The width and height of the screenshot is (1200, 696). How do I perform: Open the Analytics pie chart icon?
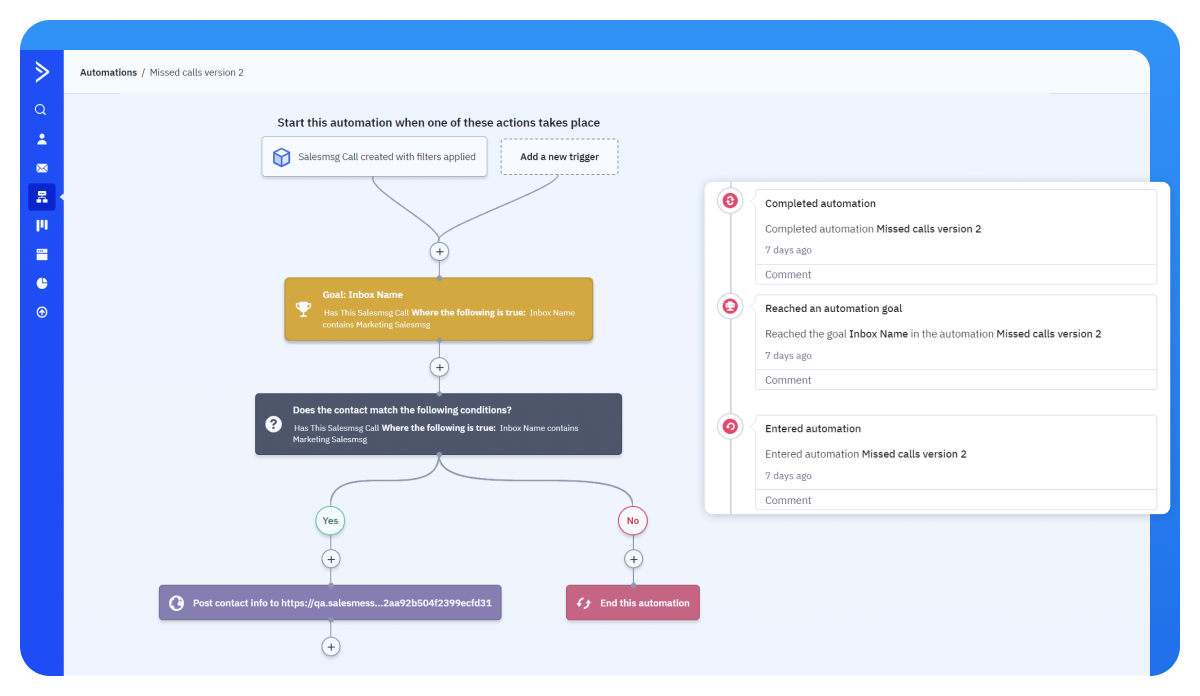[41, 283]
